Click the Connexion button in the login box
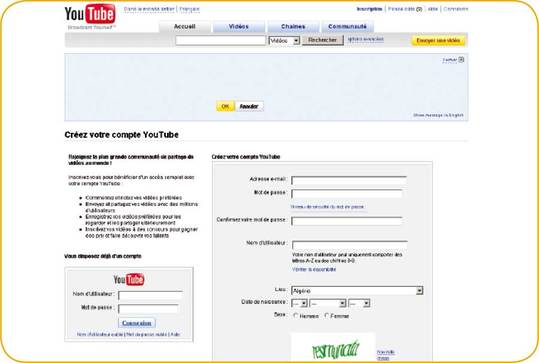The width and height of the screenshot is (539, 363). pyautogui.click(x=137, y=323)
